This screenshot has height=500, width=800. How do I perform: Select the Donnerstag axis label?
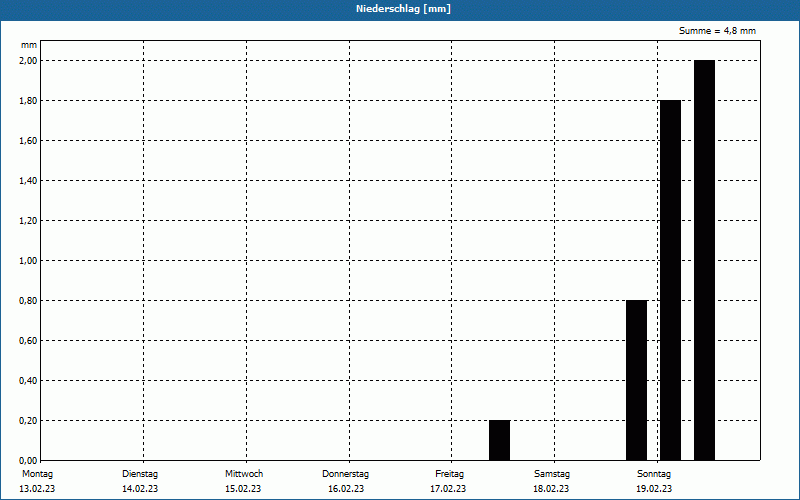tap(345, 474)
